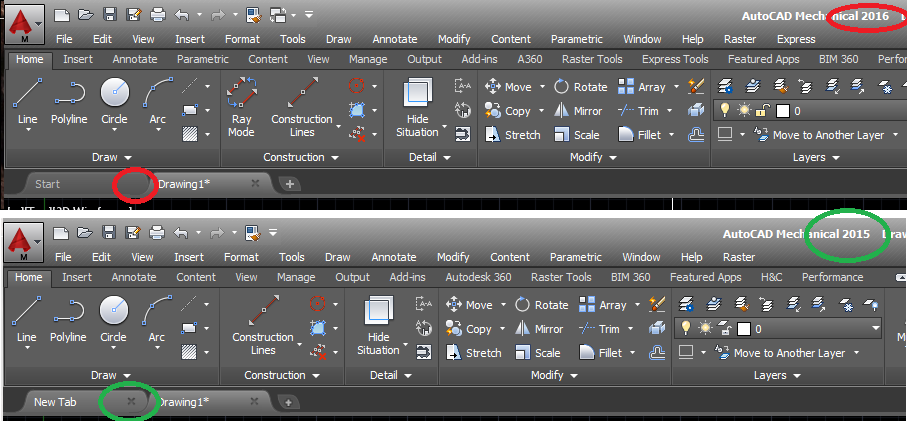
Task: Select the Circle tool in the 2015 window
Action: coord(113,319)
